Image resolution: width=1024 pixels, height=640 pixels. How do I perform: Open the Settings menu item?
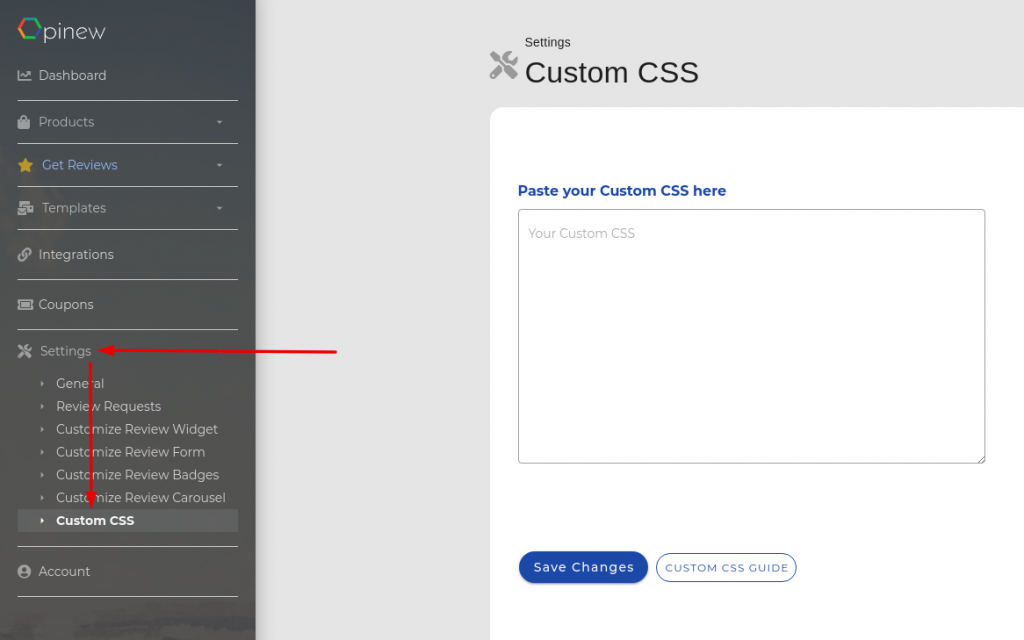65,351
